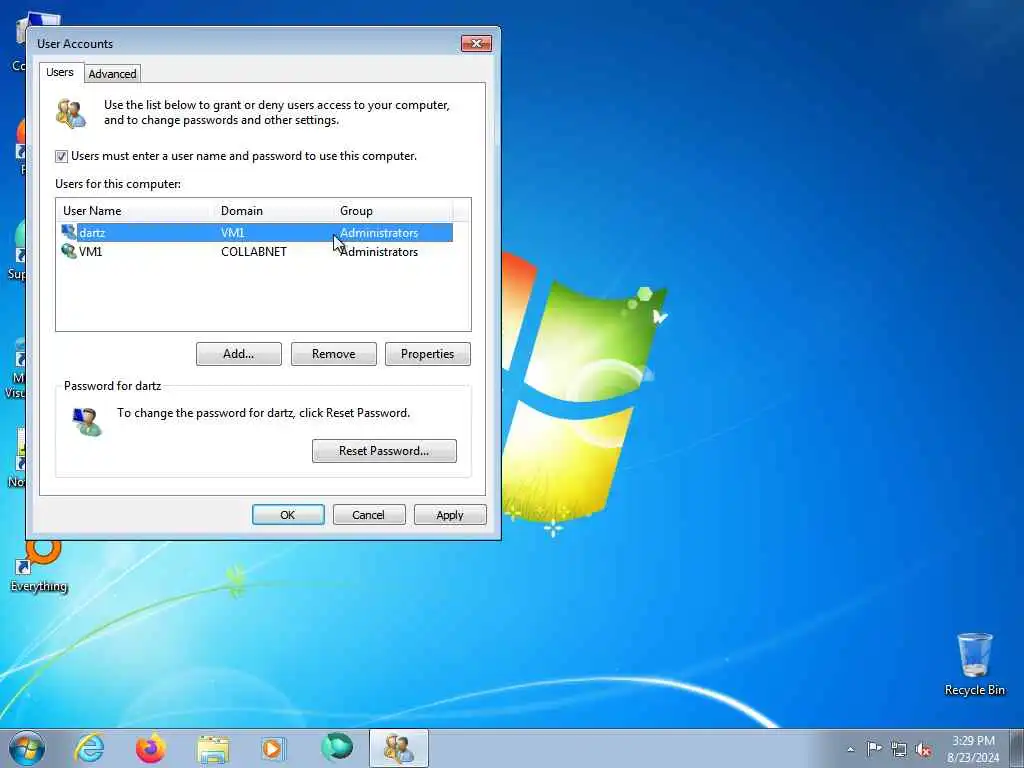Click Reset Password... button
The width and height of the screenshot is (1024, 768).
(384, 451)
